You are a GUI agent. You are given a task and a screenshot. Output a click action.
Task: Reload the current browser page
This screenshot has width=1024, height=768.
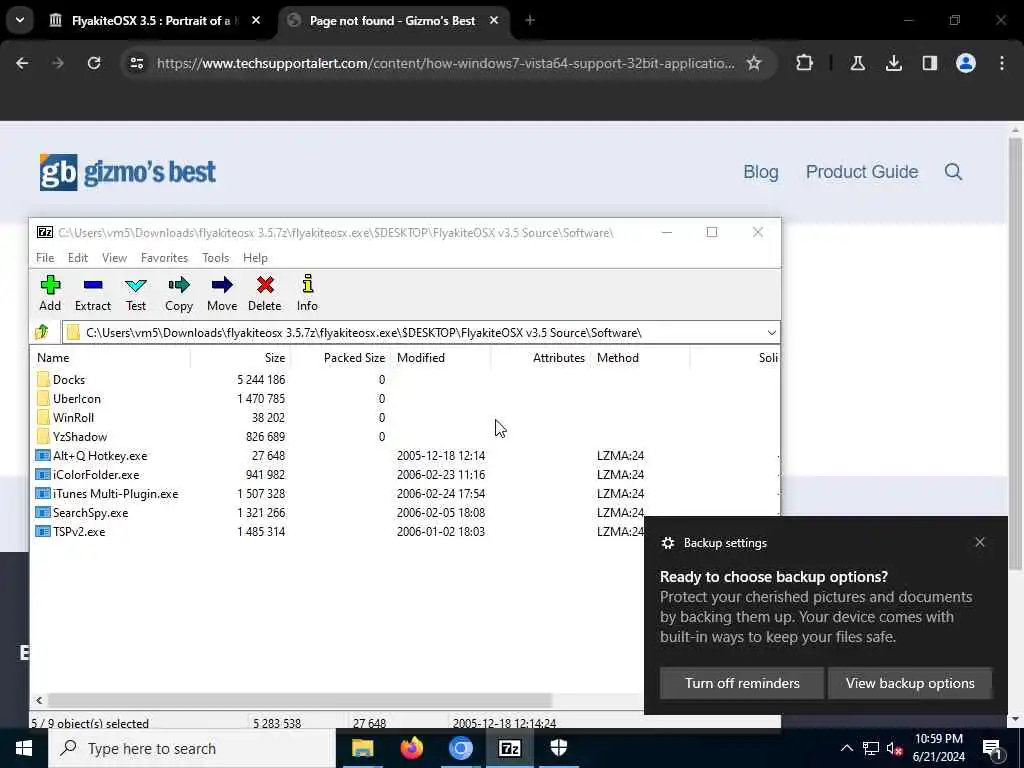pyautogui.click(x=94, y=63)
